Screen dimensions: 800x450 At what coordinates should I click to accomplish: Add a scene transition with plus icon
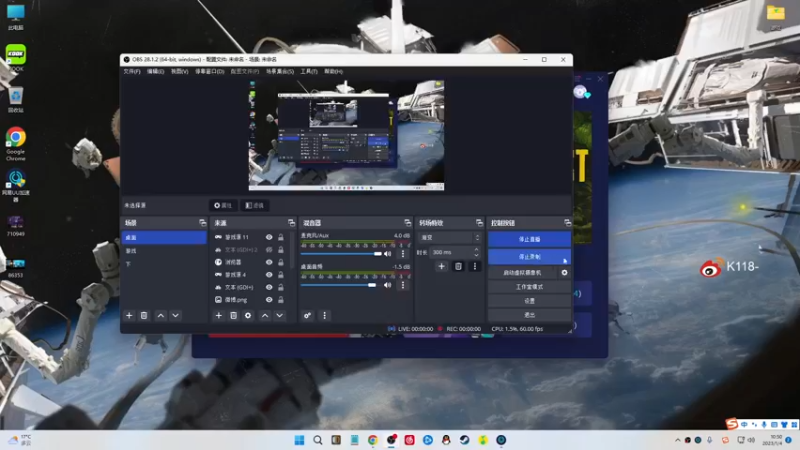[442, 266]
